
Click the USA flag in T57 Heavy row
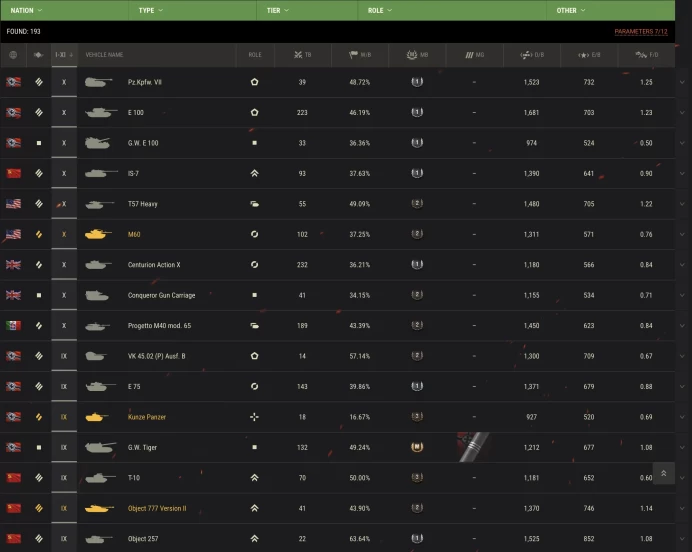(13, 204)
